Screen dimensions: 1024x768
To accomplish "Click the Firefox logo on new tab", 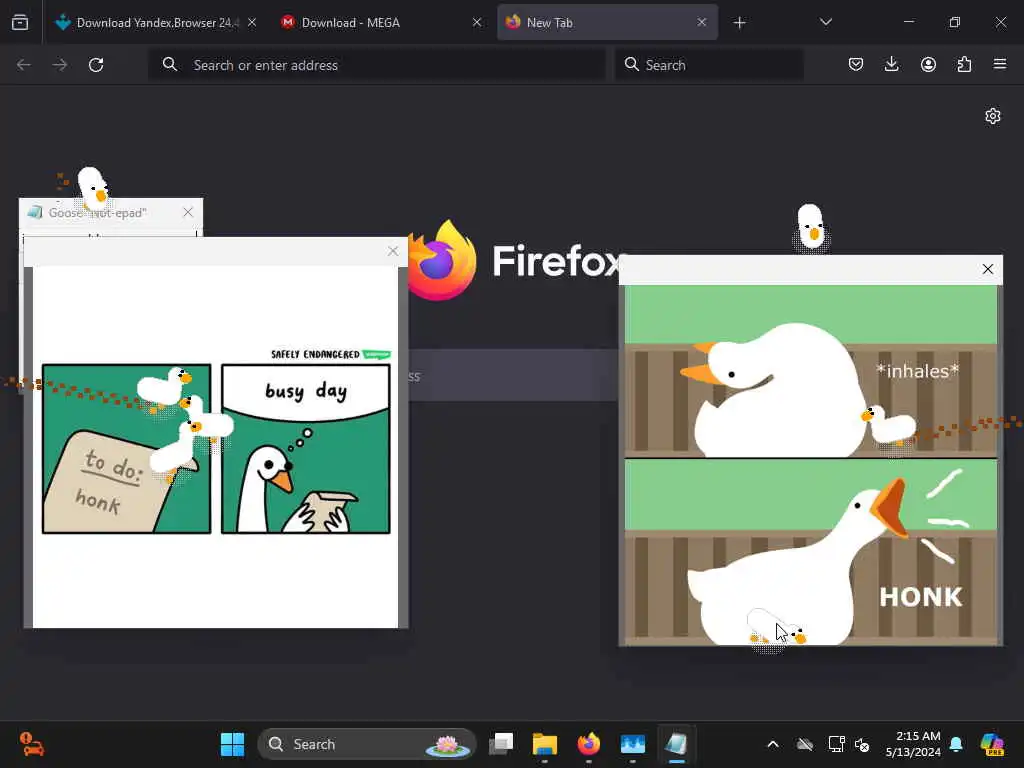I will coord(441,261).
